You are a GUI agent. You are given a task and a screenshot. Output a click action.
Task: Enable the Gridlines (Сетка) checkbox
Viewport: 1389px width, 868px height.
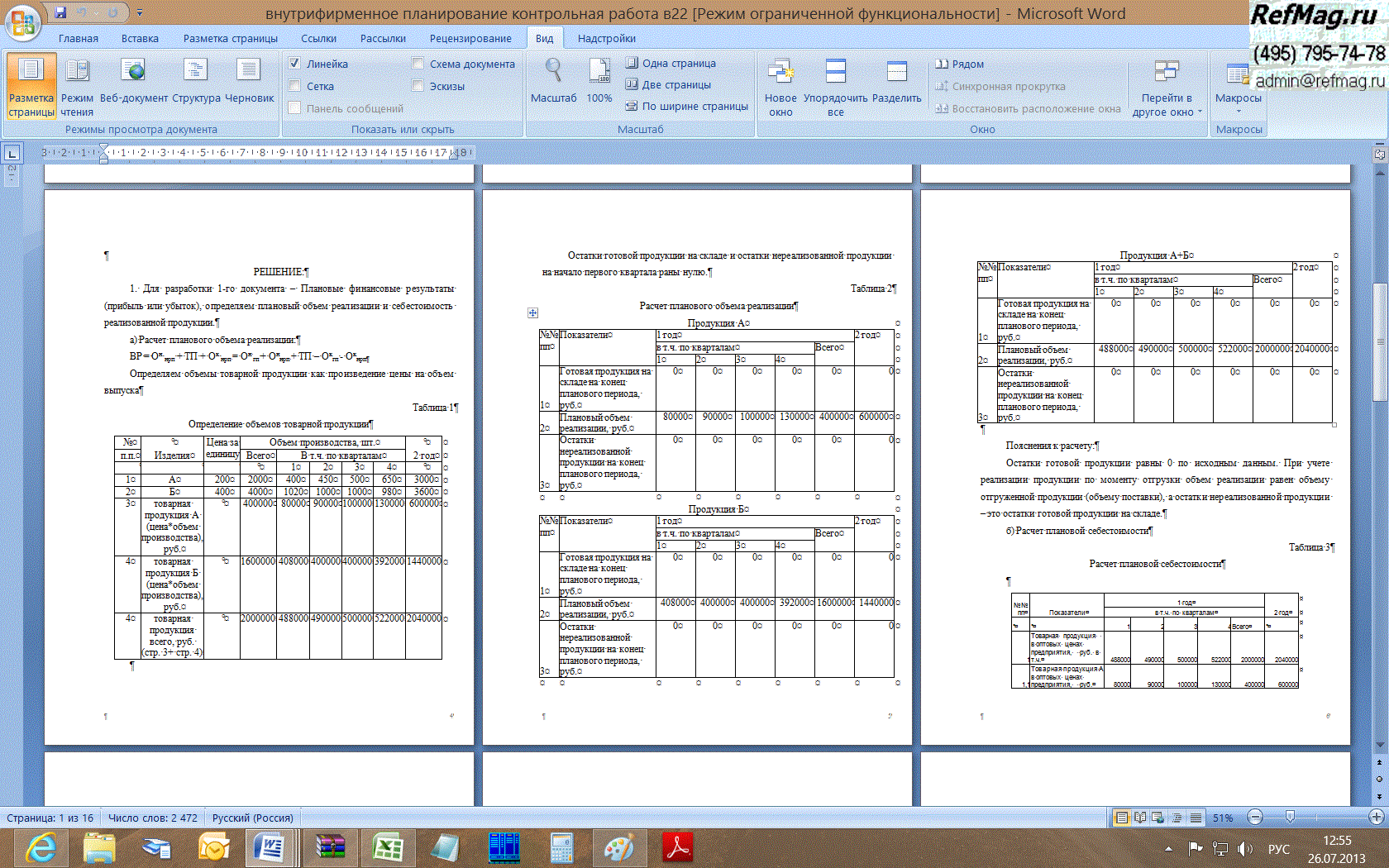coord(295,86)
